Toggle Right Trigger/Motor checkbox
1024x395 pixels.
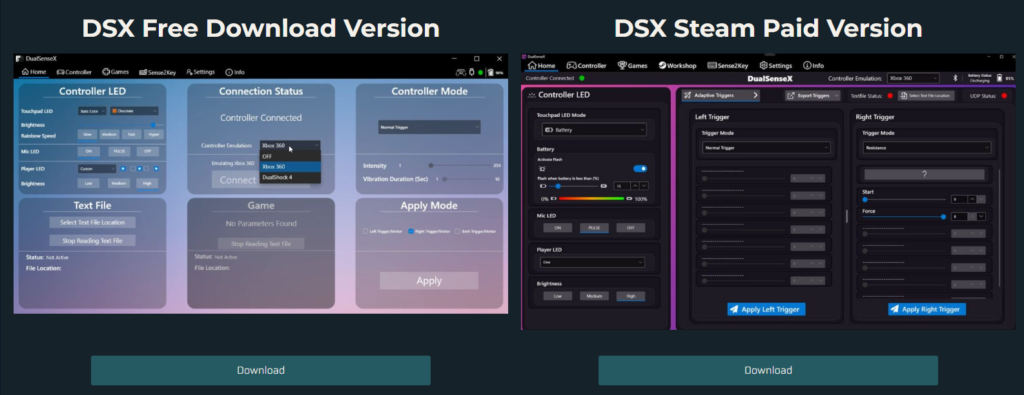click(411, 231)
